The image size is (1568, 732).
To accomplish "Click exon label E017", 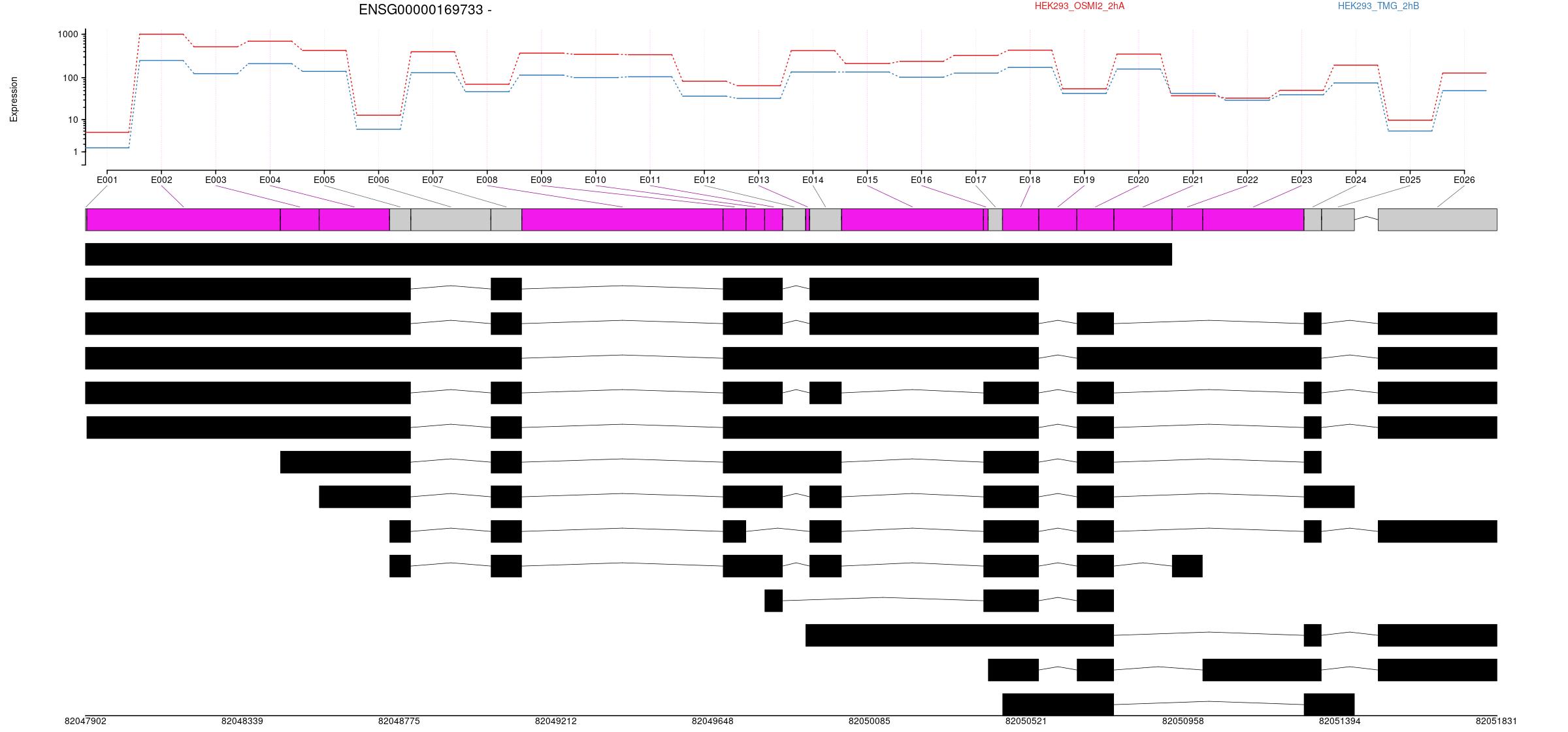I will tap(975, 180).
